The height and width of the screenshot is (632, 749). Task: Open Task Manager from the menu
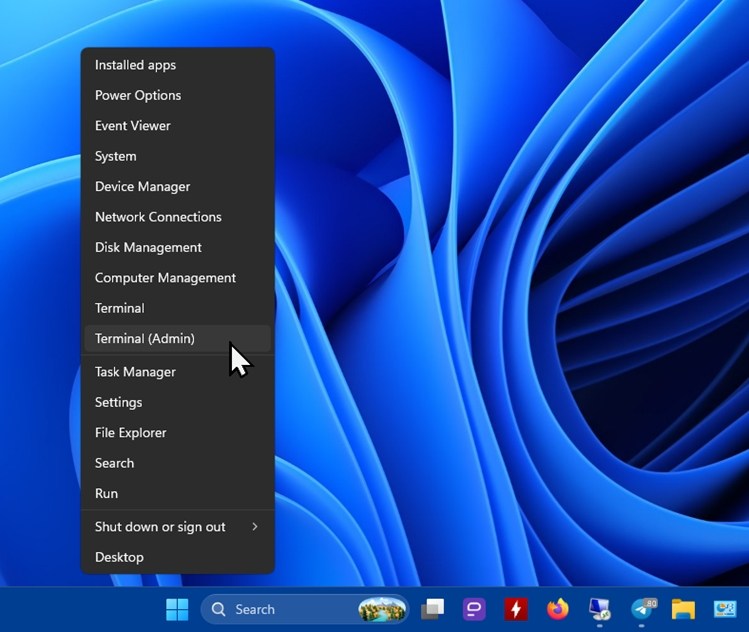point(178,372)
